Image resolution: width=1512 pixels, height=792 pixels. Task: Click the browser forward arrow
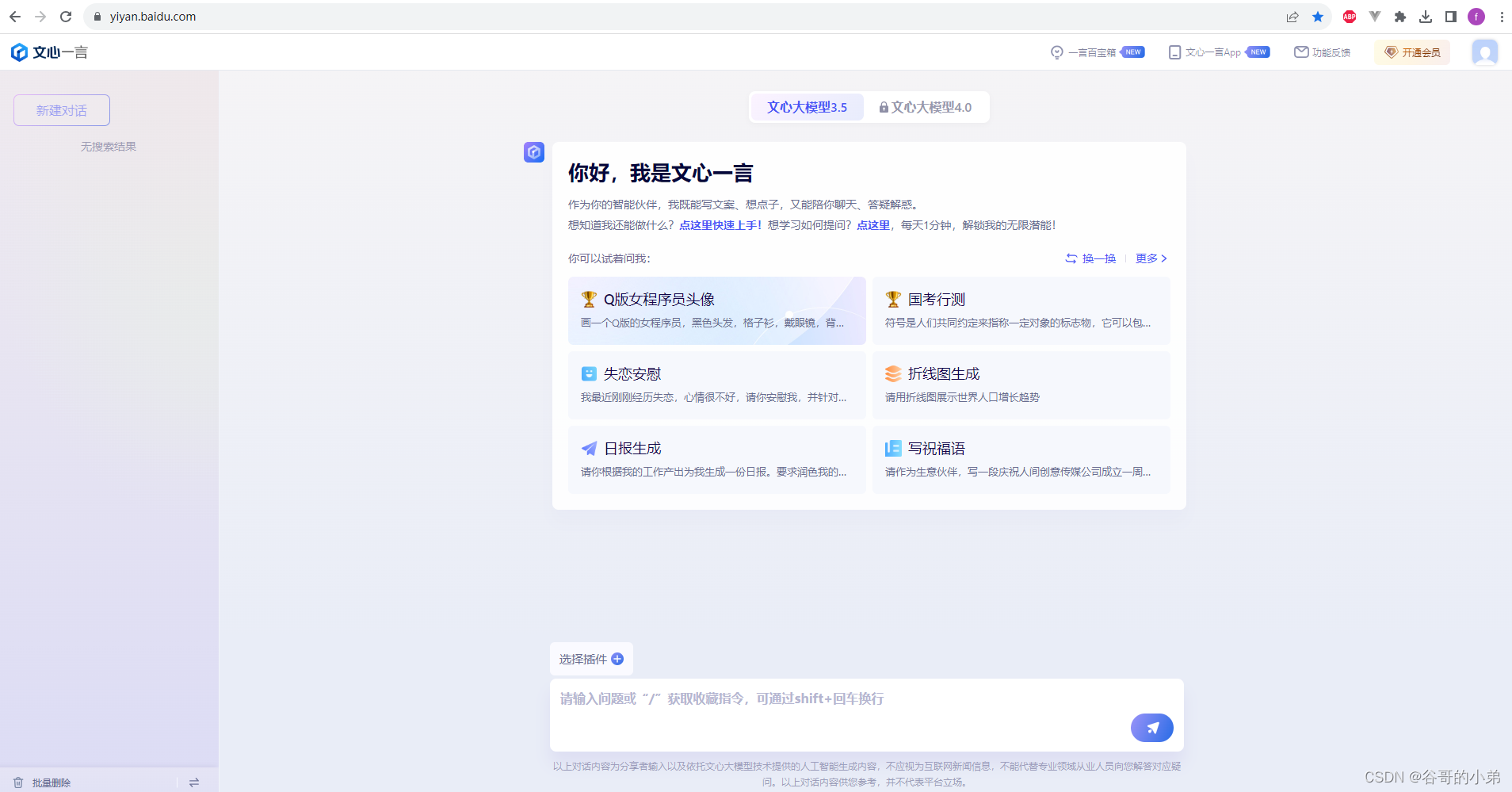click(40, 17)
